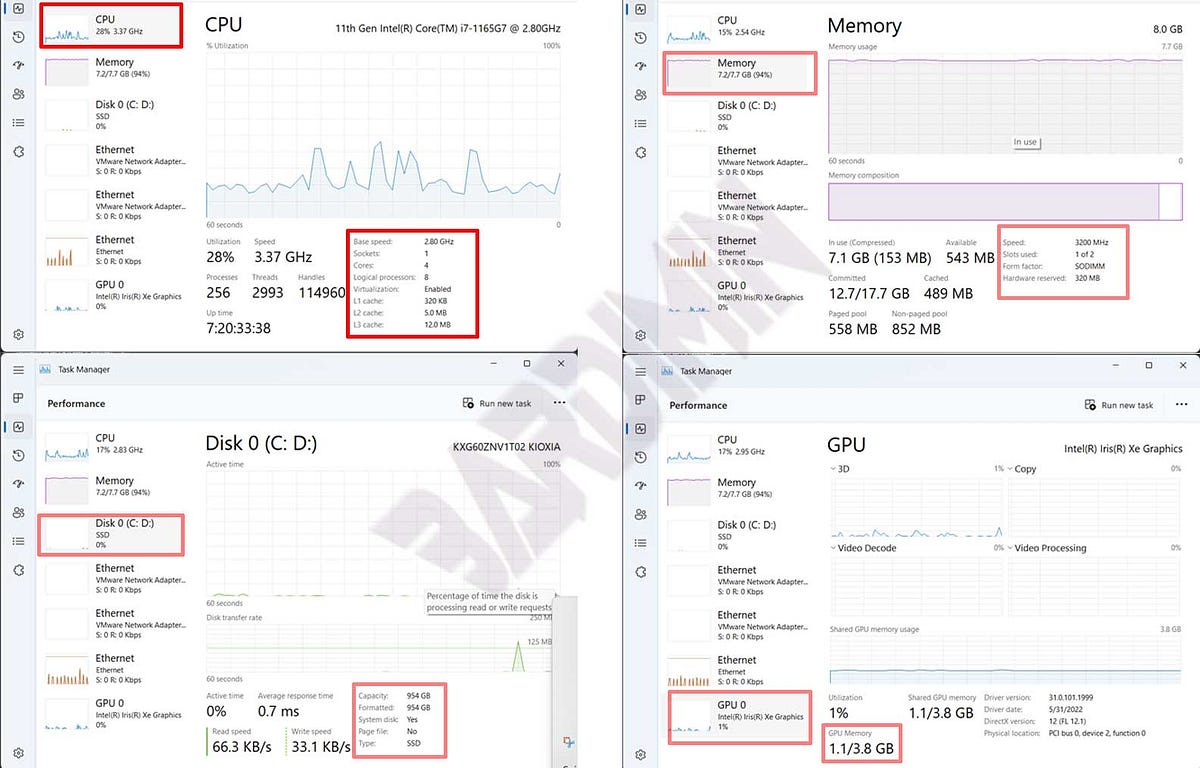Viewport: 1200px width, 768px height.
Task: Click the CPU utilization graph in CPU view
Action: point(383,135)
